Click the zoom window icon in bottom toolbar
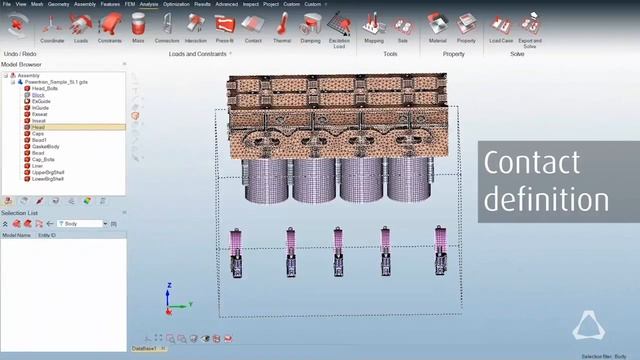 click(170, 339)
